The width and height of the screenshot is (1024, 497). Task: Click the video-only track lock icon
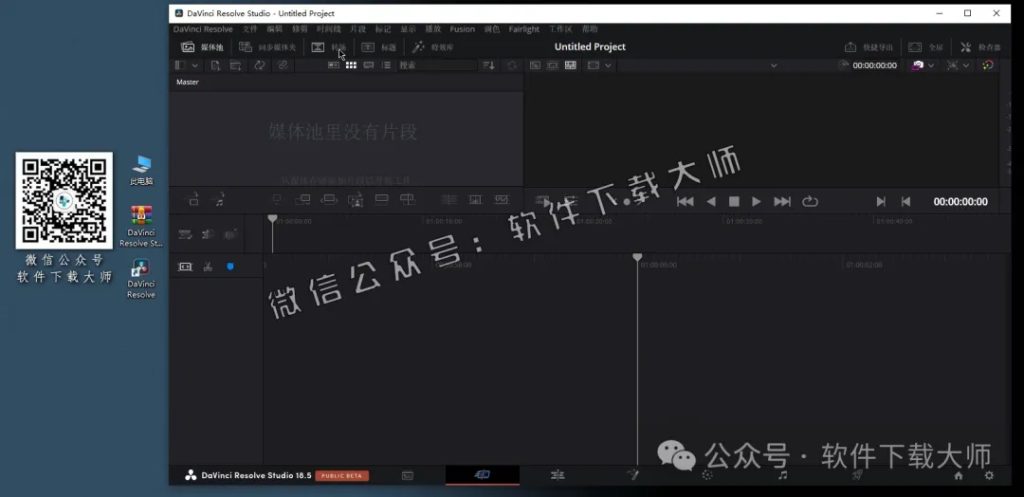[x=194, y=200]
